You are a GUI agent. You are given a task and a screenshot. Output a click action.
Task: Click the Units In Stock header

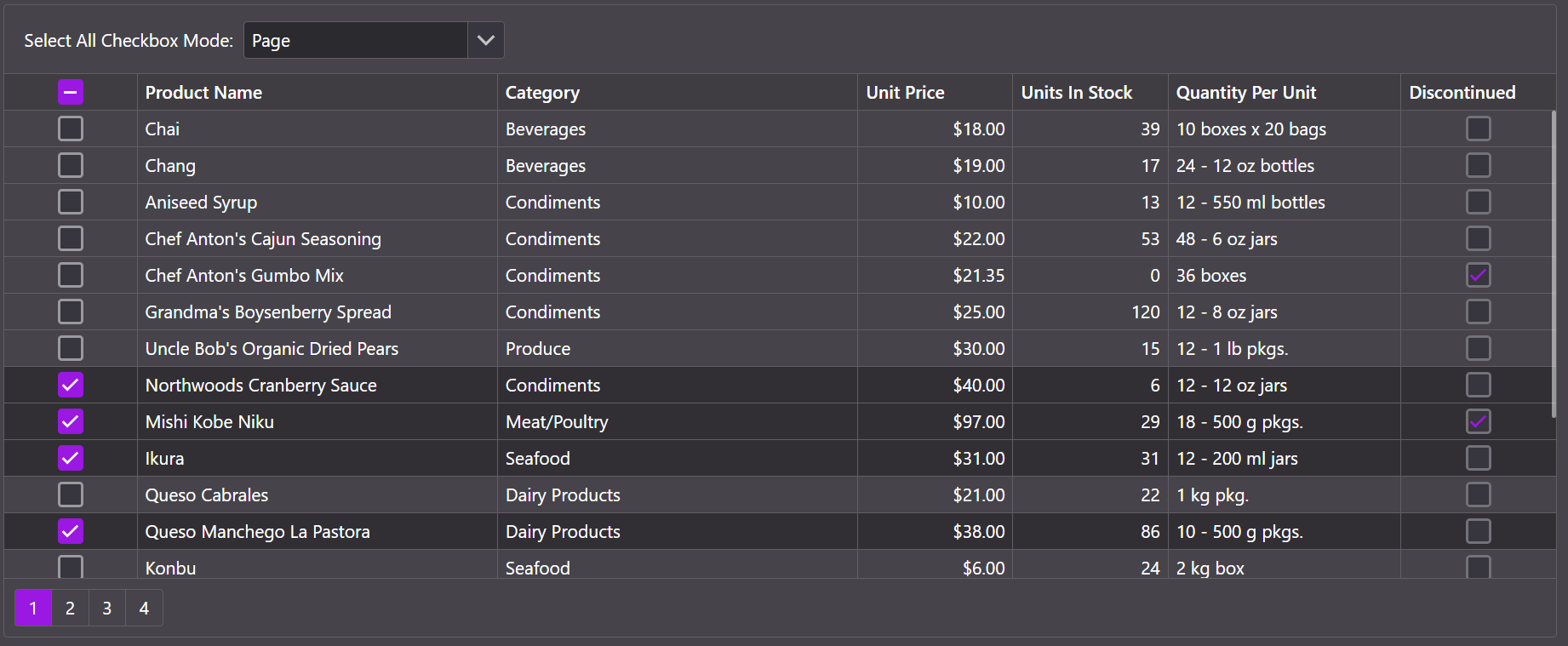click(x=1076, y=93)
